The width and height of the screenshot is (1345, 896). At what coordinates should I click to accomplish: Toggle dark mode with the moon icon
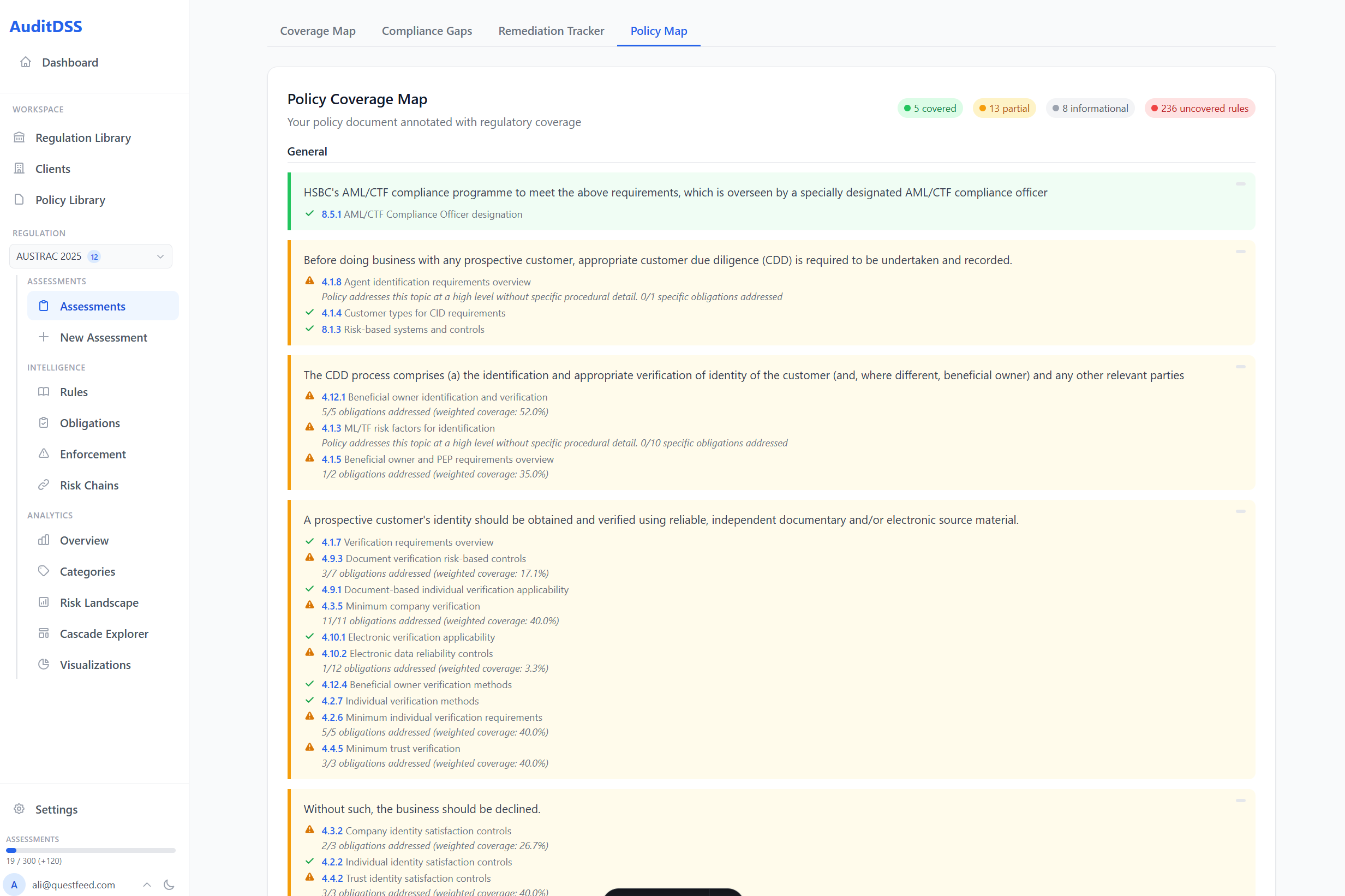169,885
